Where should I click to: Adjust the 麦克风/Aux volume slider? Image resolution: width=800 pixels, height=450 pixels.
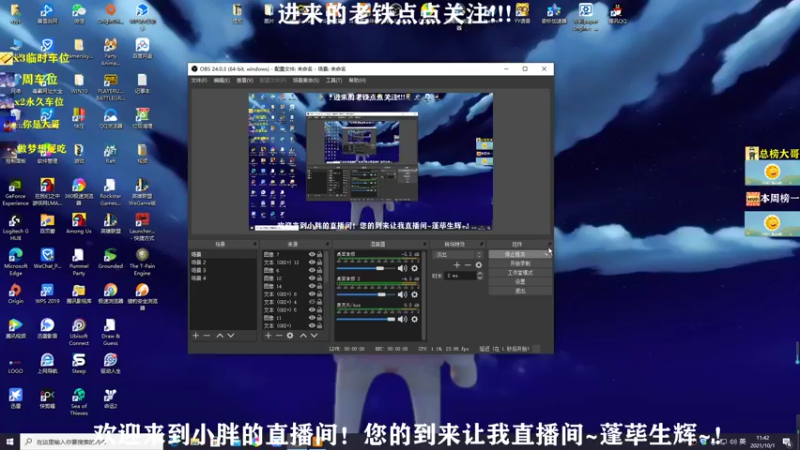pos(366,319)
